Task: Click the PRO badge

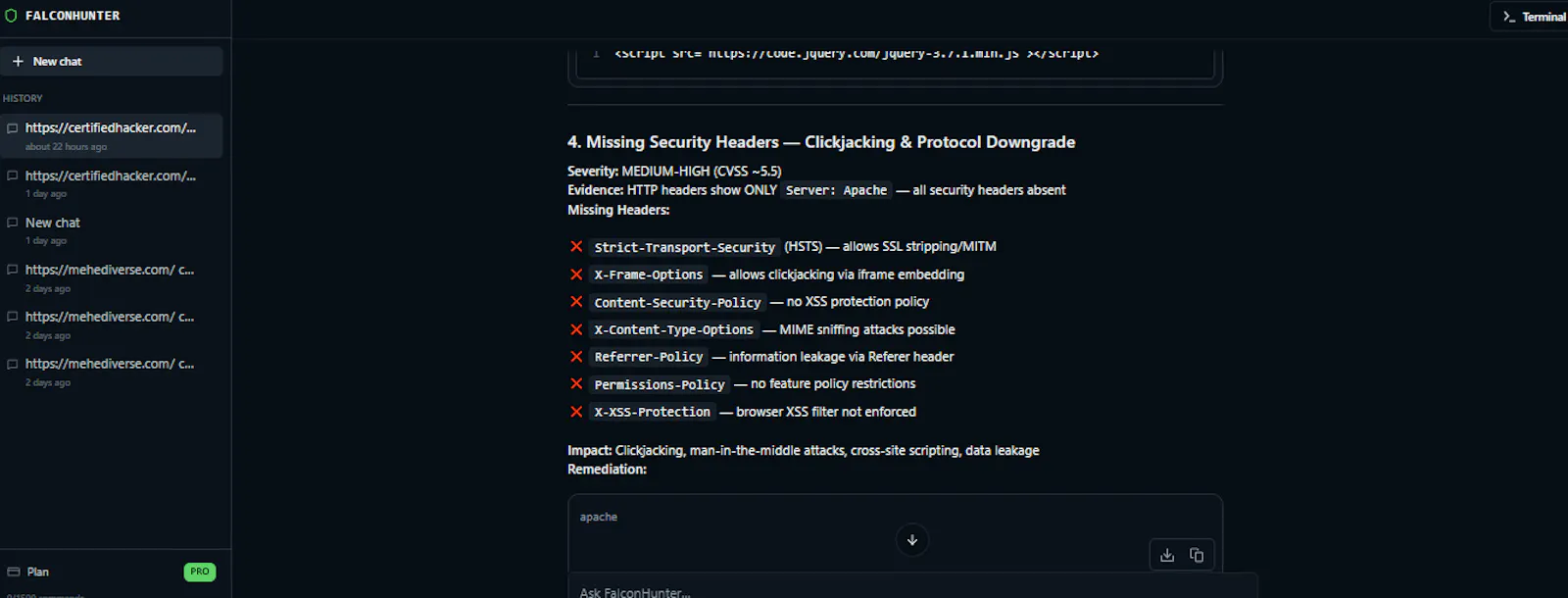Action: click(200, 572)
